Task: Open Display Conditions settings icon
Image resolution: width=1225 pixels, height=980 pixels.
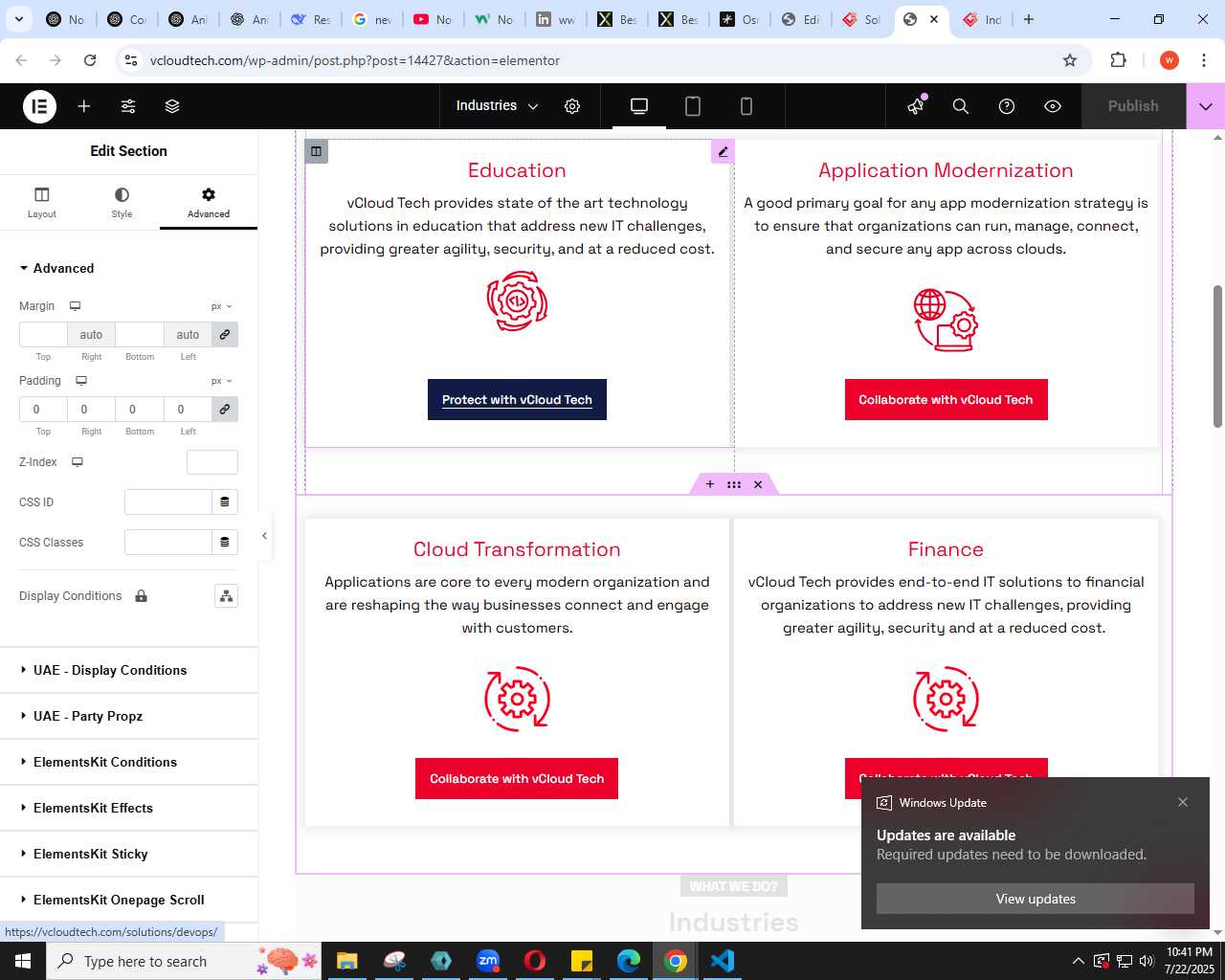Action: click(226, 596)
